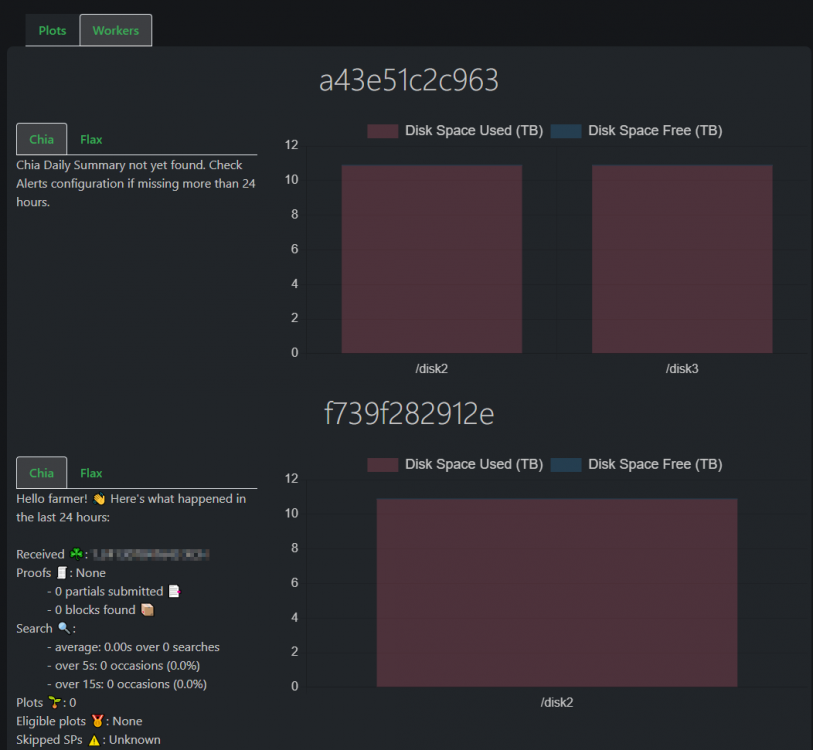Click the document icon after partials submitted
Image resolution: width=813 pixels, height=750 pixels.
click(174, 591)
